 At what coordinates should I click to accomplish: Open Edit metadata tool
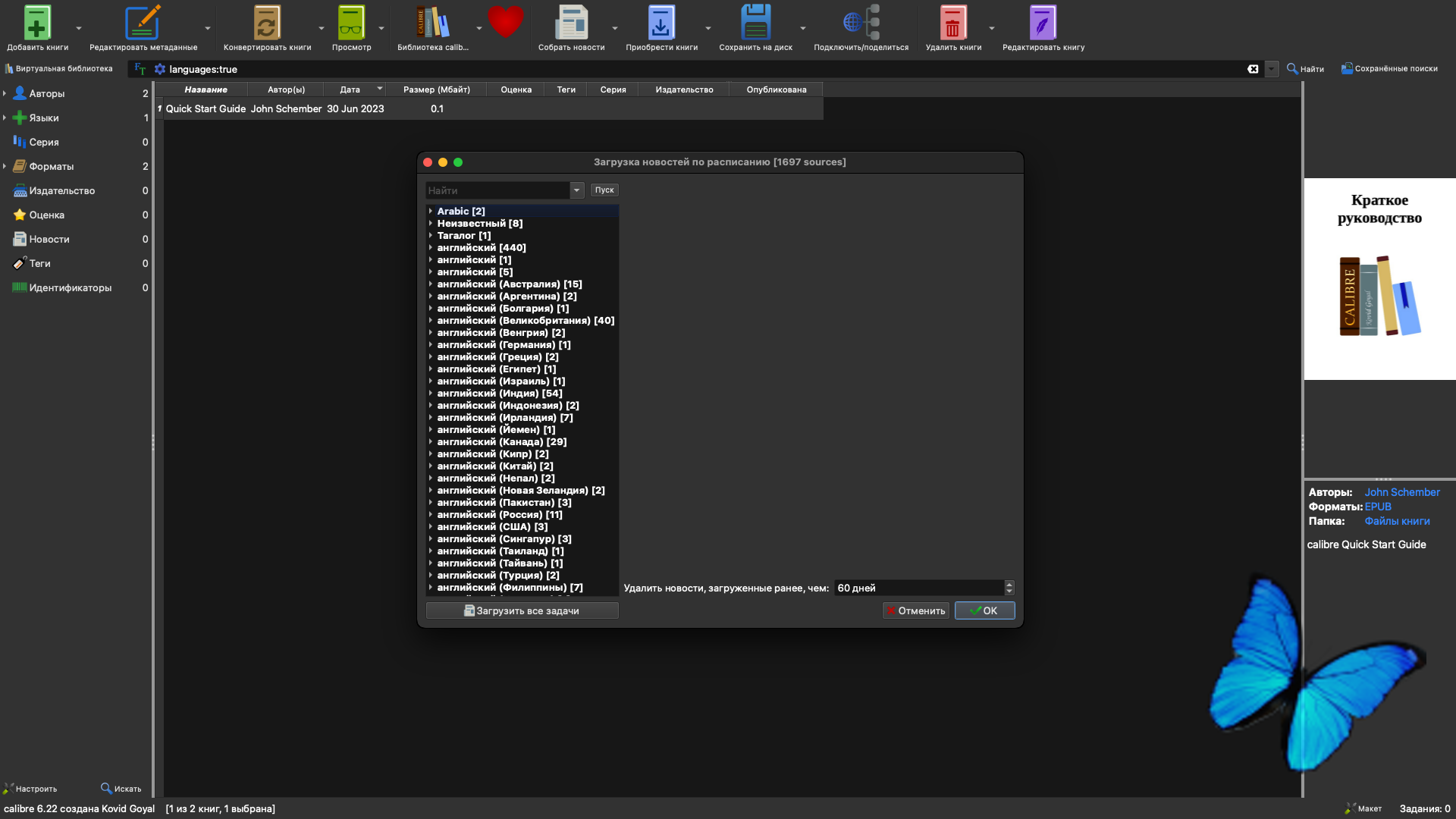[x=143, y=23]
